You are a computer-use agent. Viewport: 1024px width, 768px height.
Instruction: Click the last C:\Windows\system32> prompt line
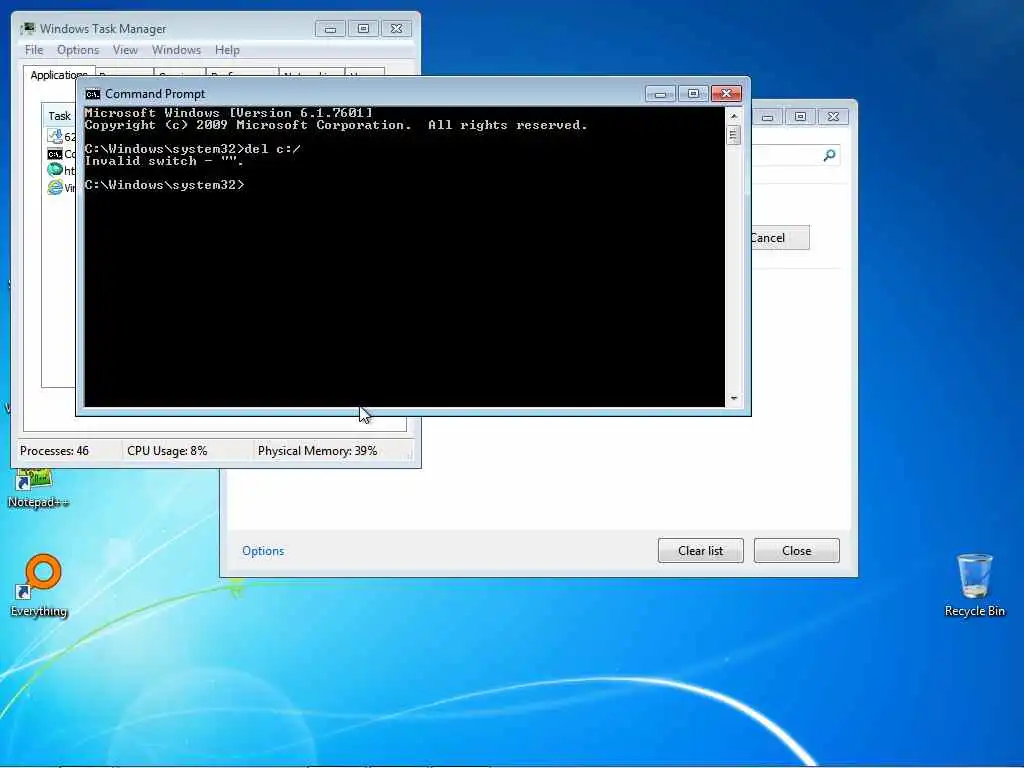pyautogui.click(x=165, y=185)
